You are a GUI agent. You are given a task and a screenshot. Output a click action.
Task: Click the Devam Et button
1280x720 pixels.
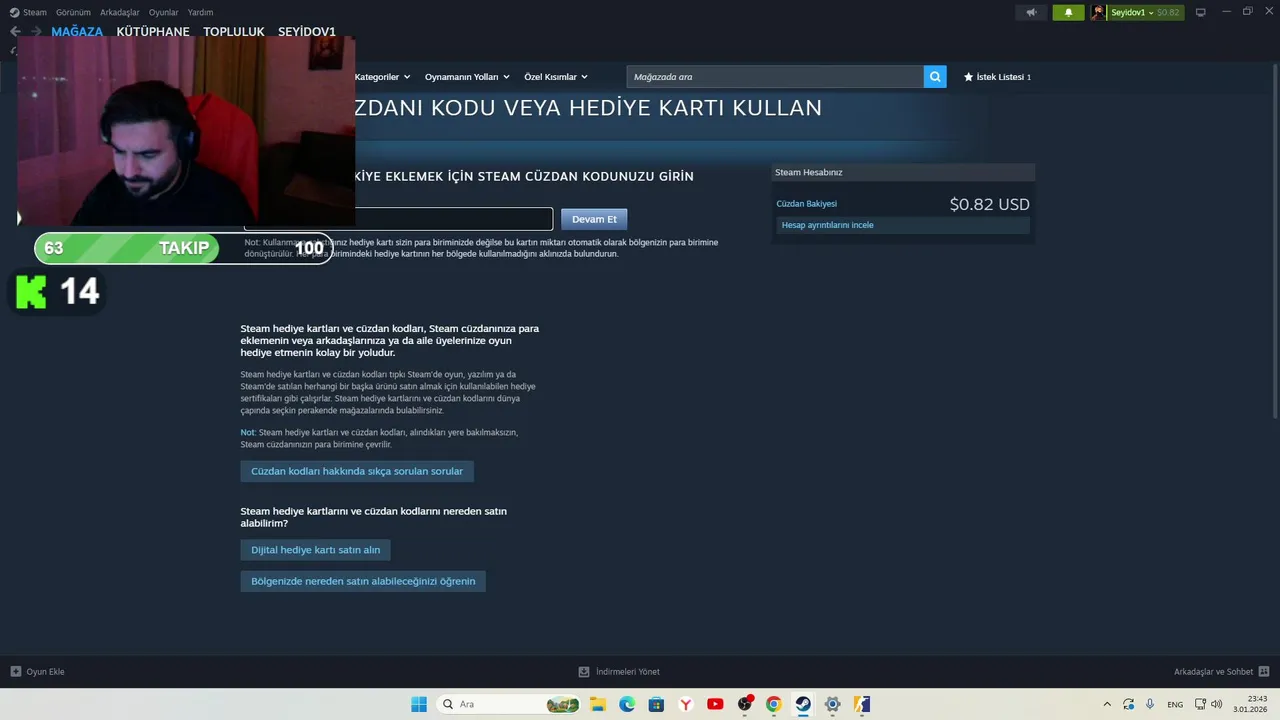pyautogui.click(x=594, y=219)
